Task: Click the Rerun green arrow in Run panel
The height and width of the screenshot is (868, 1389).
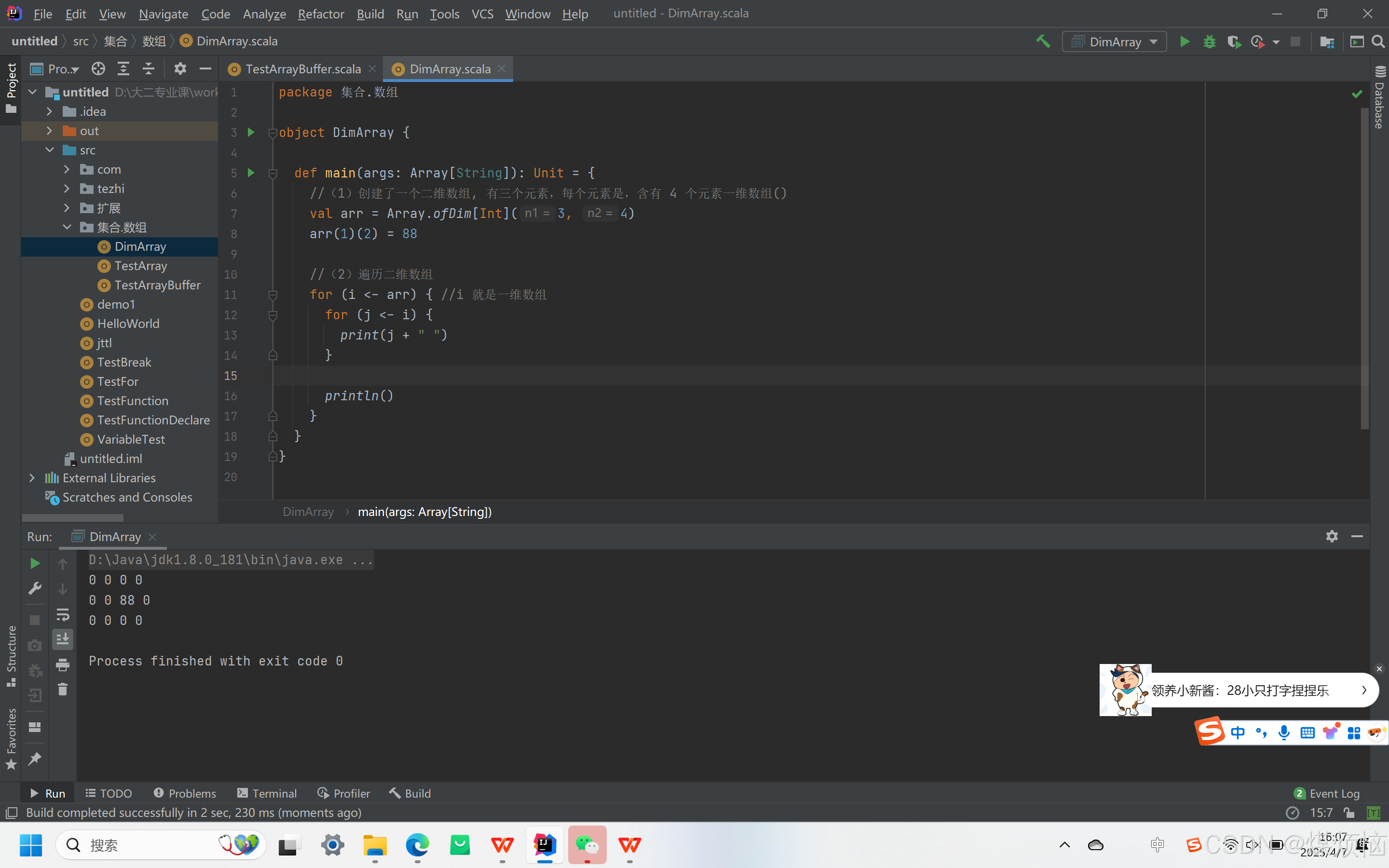Action: (34, 563)
